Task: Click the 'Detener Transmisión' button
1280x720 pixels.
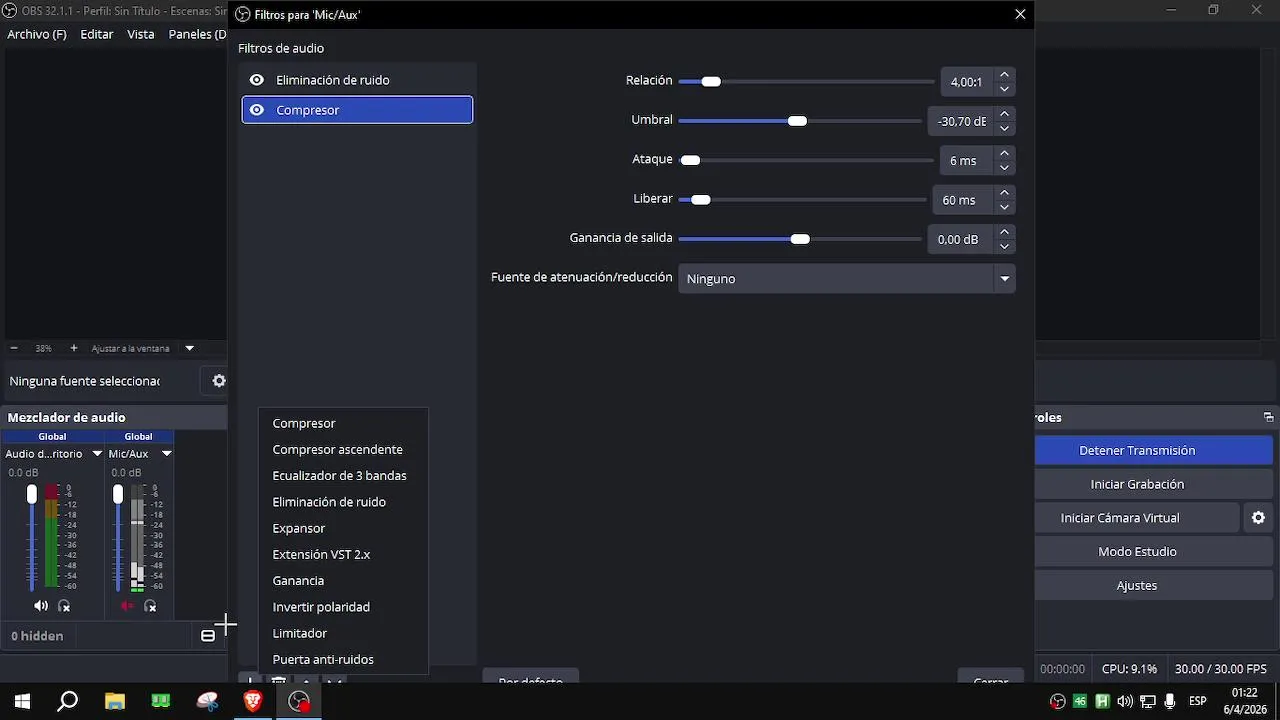Action: point(1137,451)
